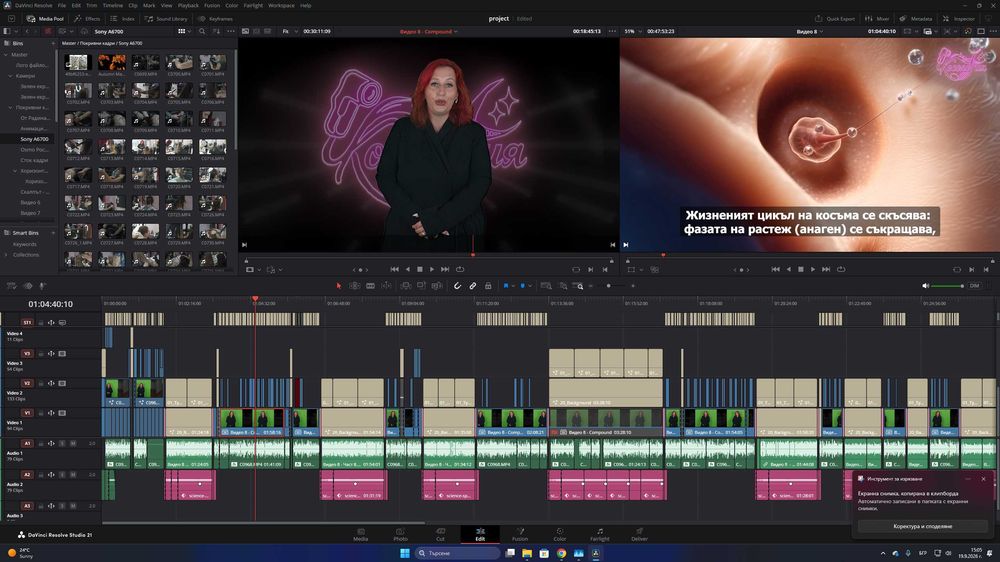Screen dimensions: 1000x562
Task: Open Google Chrome from the taskbar
Action: point(561,553)
